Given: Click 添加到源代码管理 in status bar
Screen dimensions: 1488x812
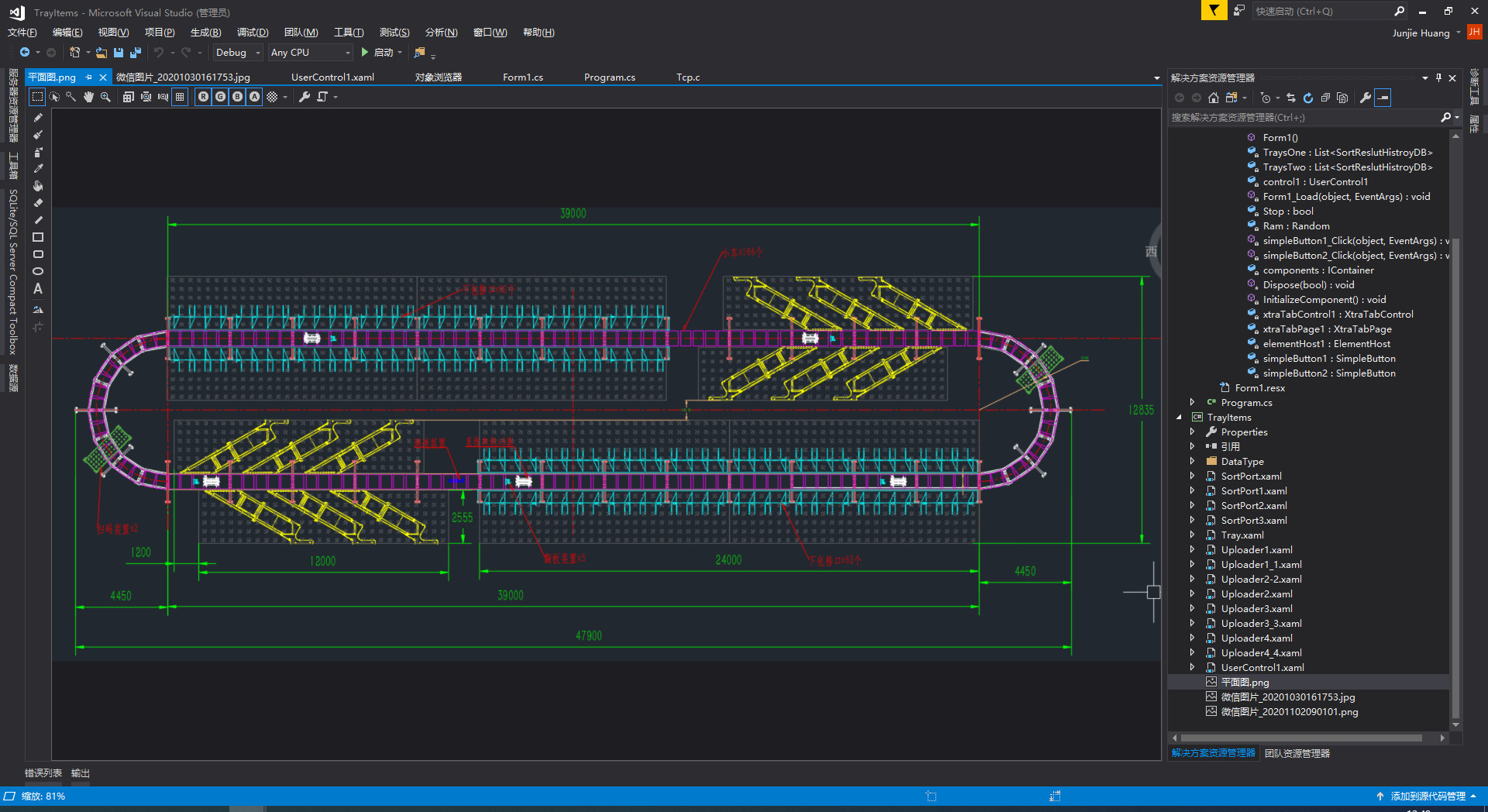Looking at the screenshot, I should click(1428, 796).
